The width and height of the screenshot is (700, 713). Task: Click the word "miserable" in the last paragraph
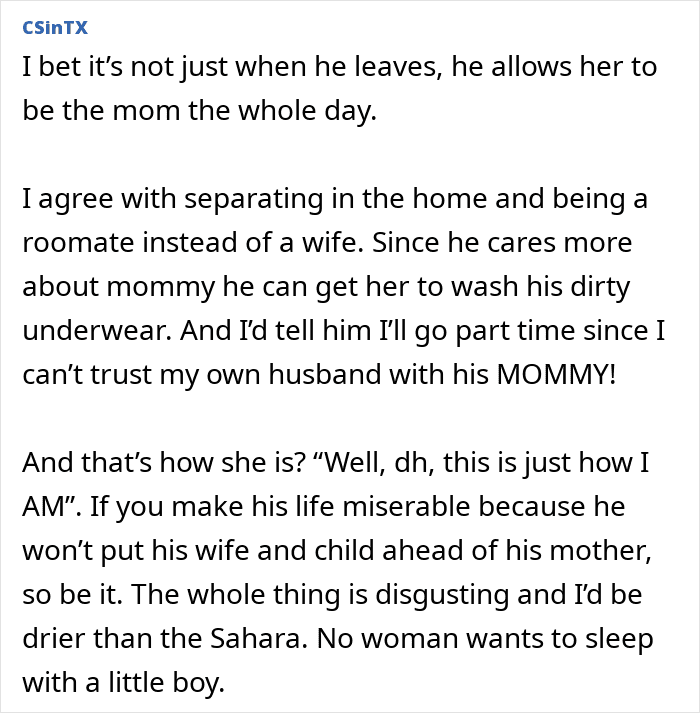406,507
